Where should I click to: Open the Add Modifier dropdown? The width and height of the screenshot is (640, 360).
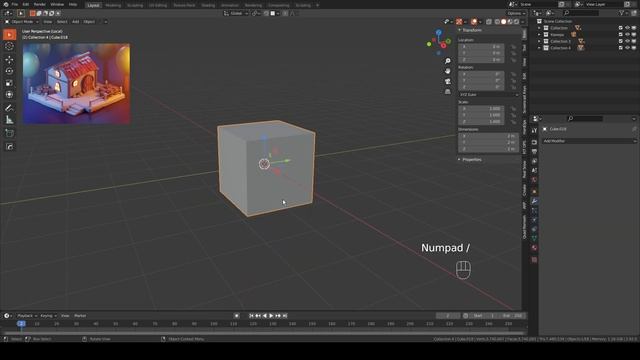tap(589, 141)
